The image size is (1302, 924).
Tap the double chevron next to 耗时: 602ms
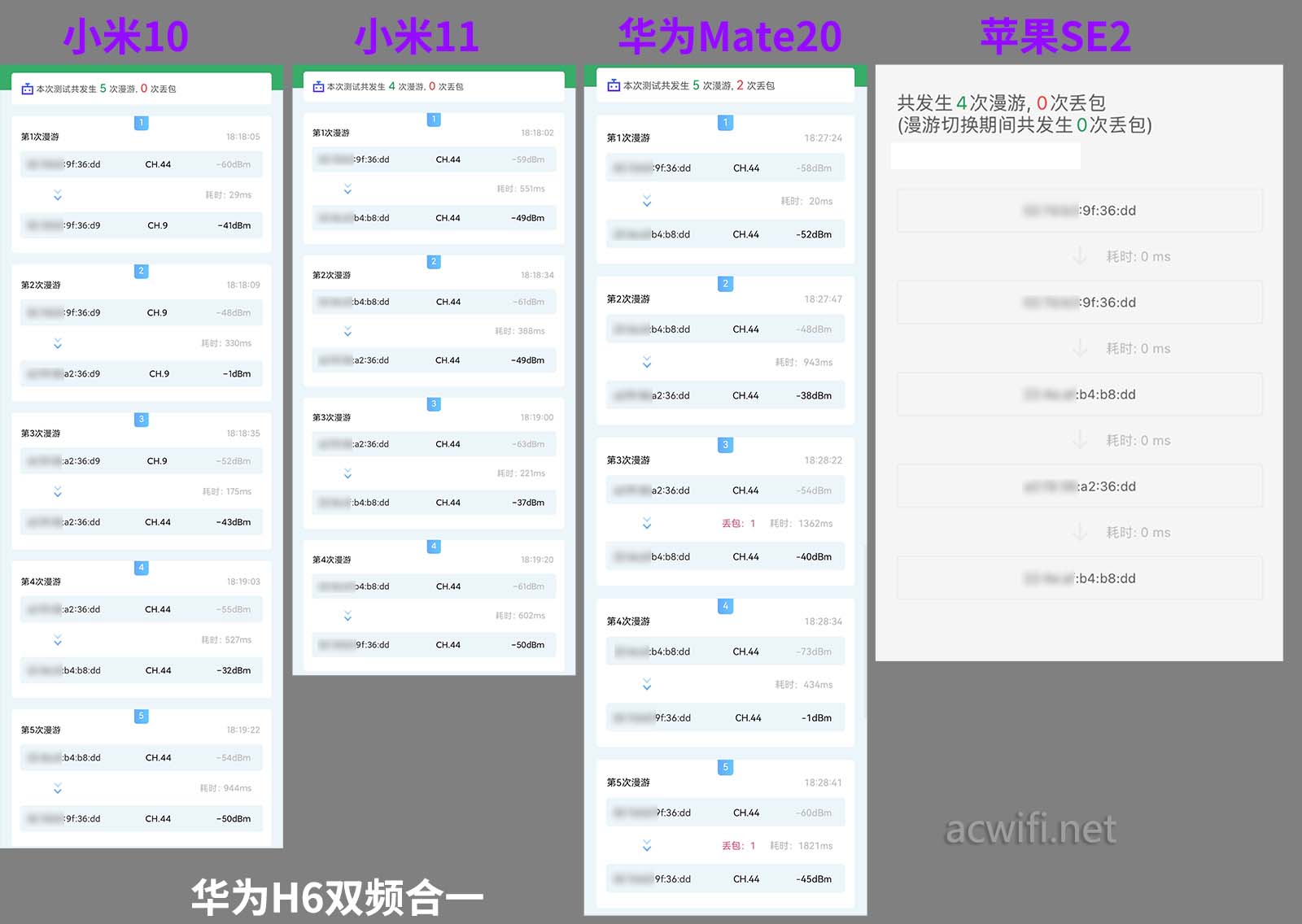(347, 616)
